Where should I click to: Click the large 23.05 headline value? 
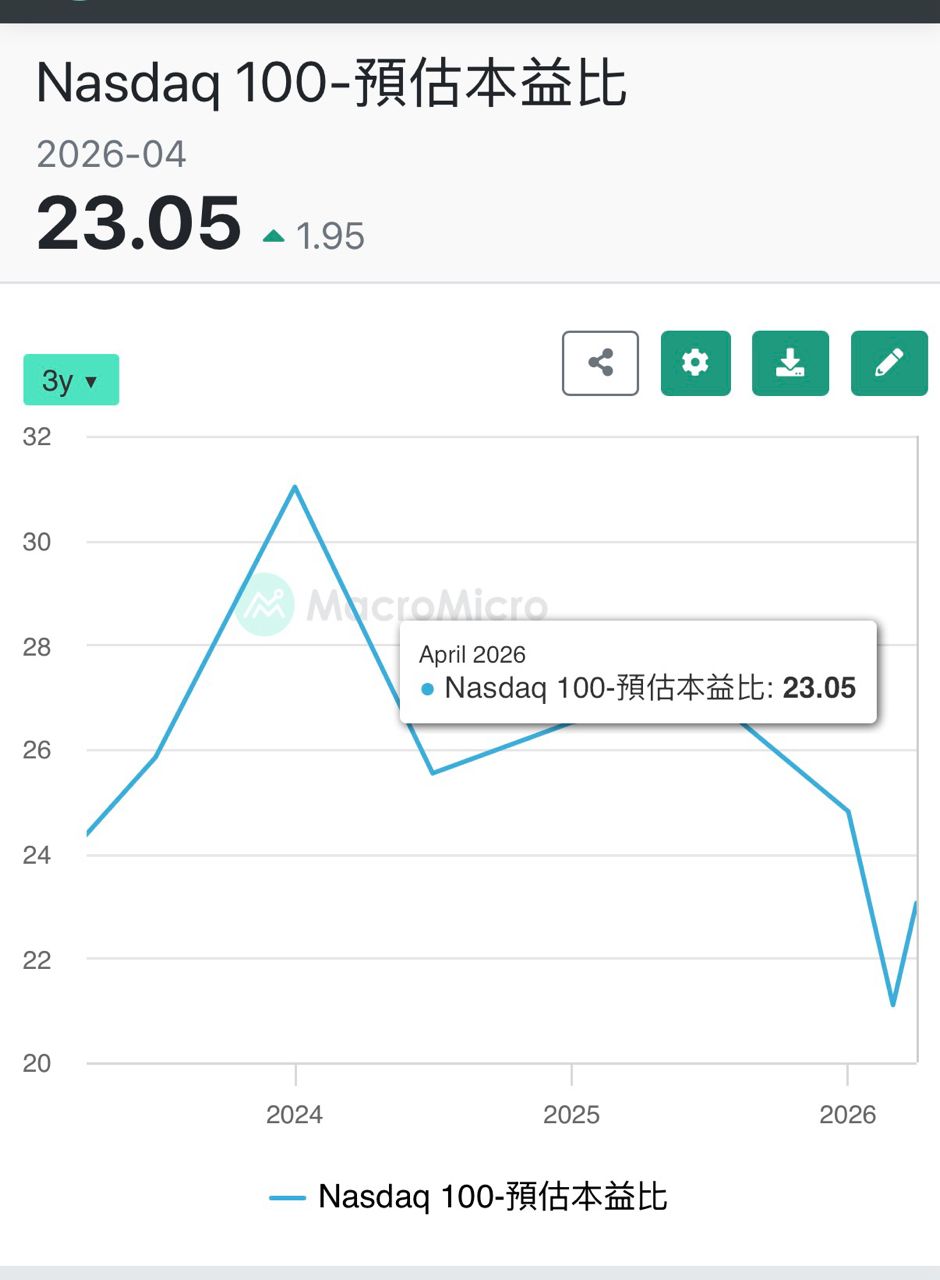click(x=139, y=223)
